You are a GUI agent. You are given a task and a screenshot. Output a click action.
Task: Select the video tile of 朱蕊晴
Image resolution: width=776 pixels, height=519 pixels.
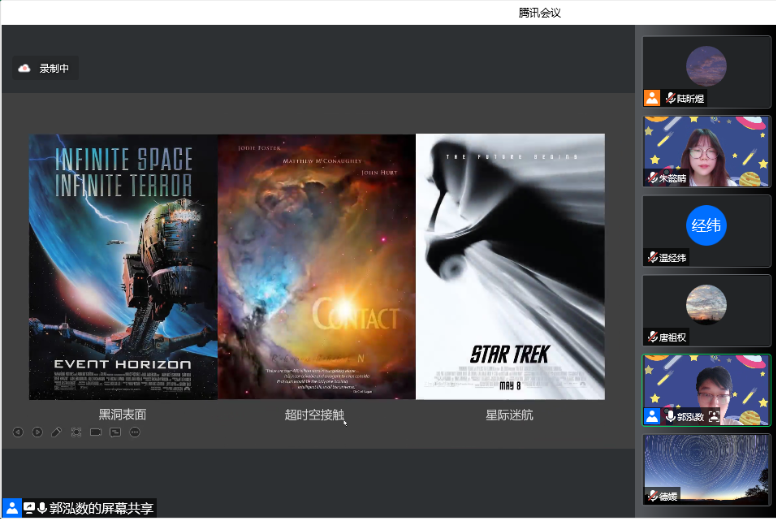(x=707, y=151)
